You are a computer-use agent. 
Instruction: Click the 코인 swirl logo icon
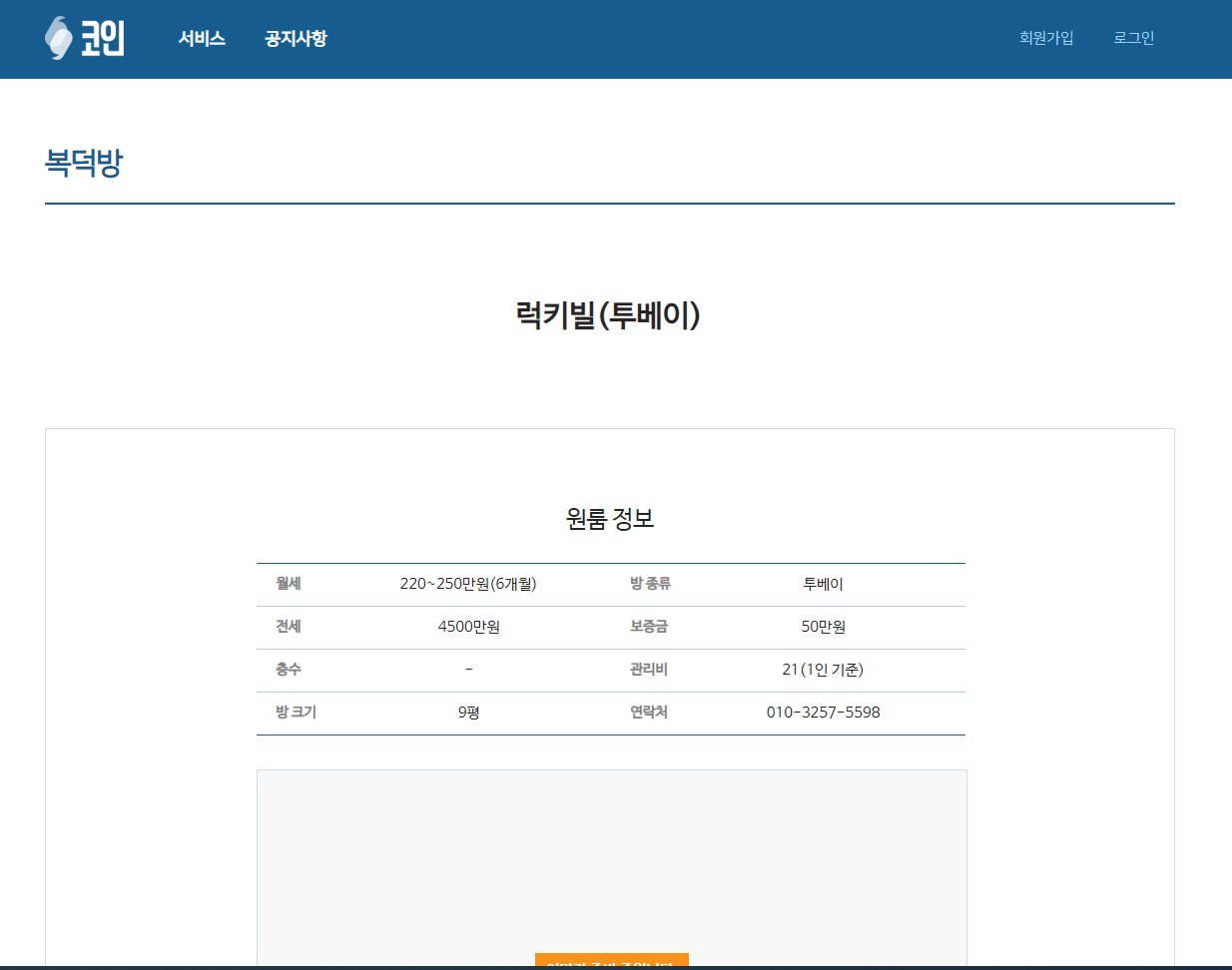[x=58, y=38]
